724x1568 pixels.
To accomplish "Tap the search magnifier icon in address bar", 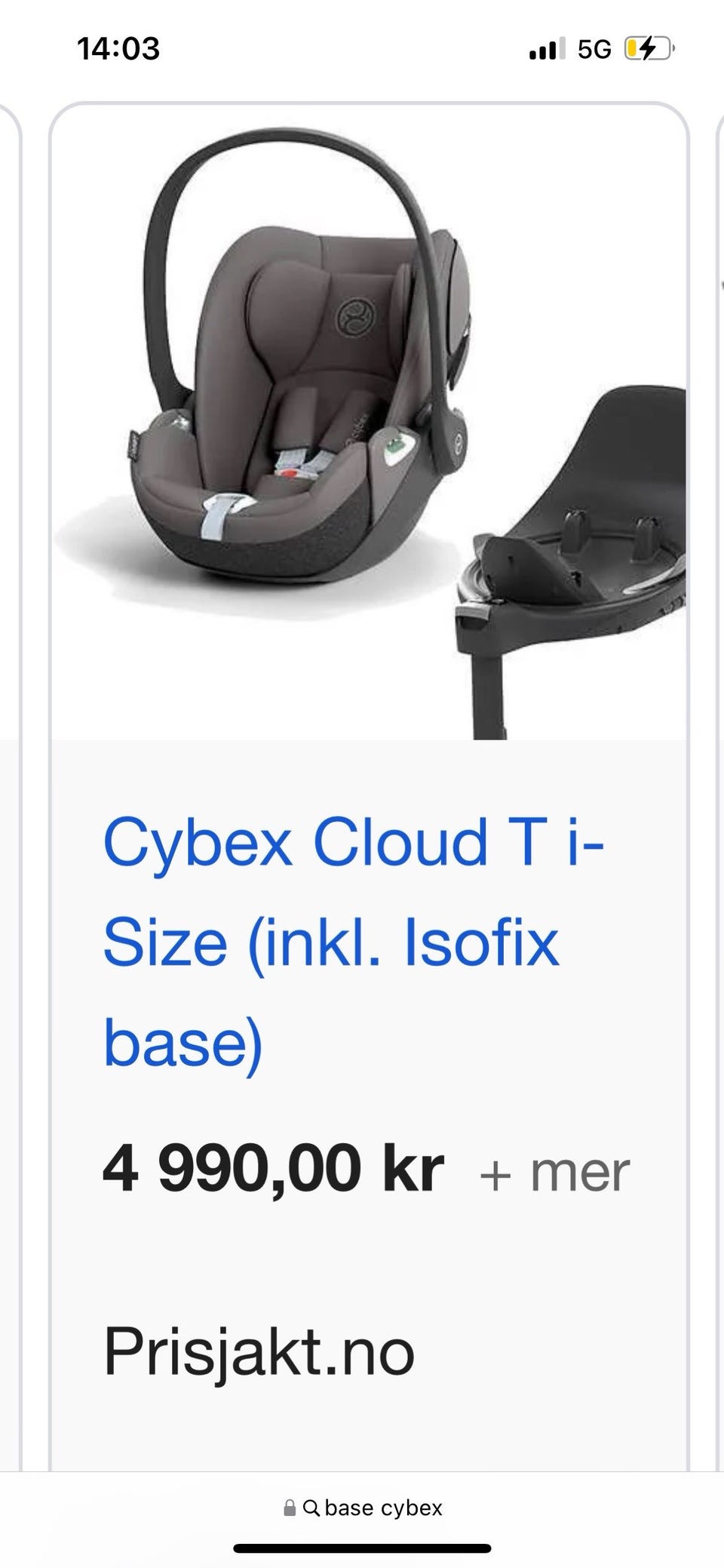I will point(311,1508).
